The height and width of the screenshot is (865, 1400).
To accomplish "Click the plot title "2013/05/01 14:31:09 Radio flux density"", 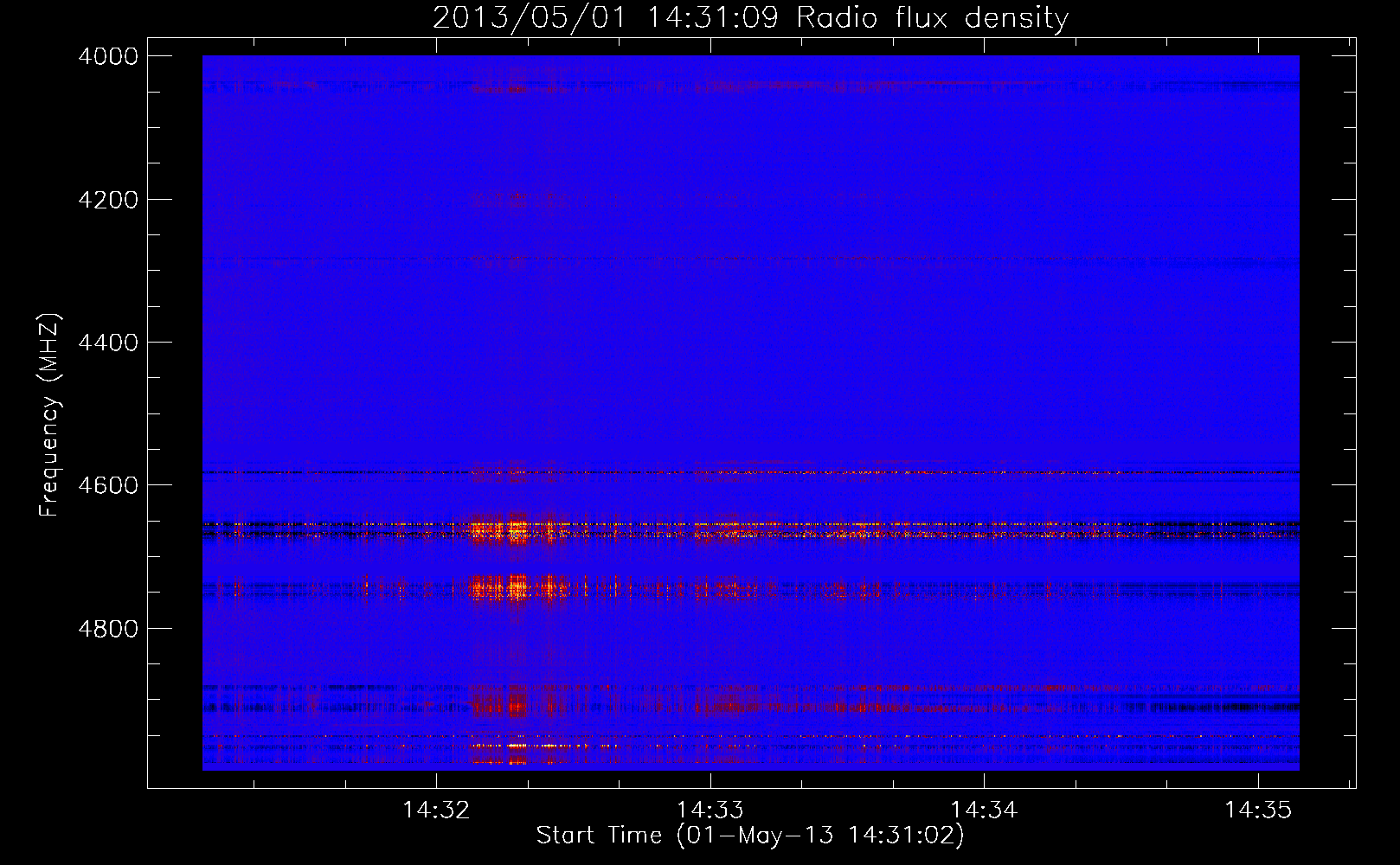I will pos(751,18).
